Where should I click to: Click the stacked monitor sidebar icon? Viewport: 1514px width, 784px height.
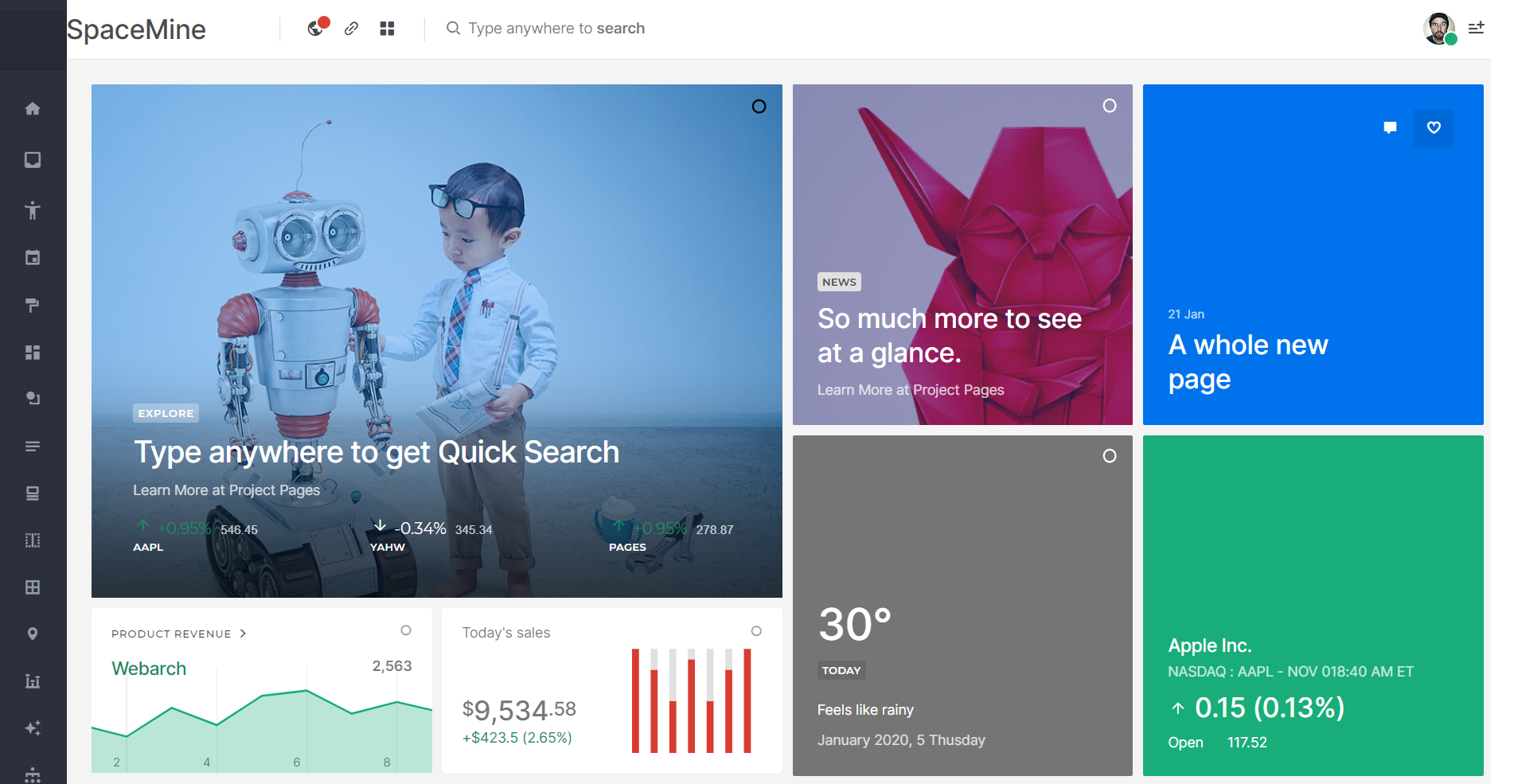pos(33,493)
